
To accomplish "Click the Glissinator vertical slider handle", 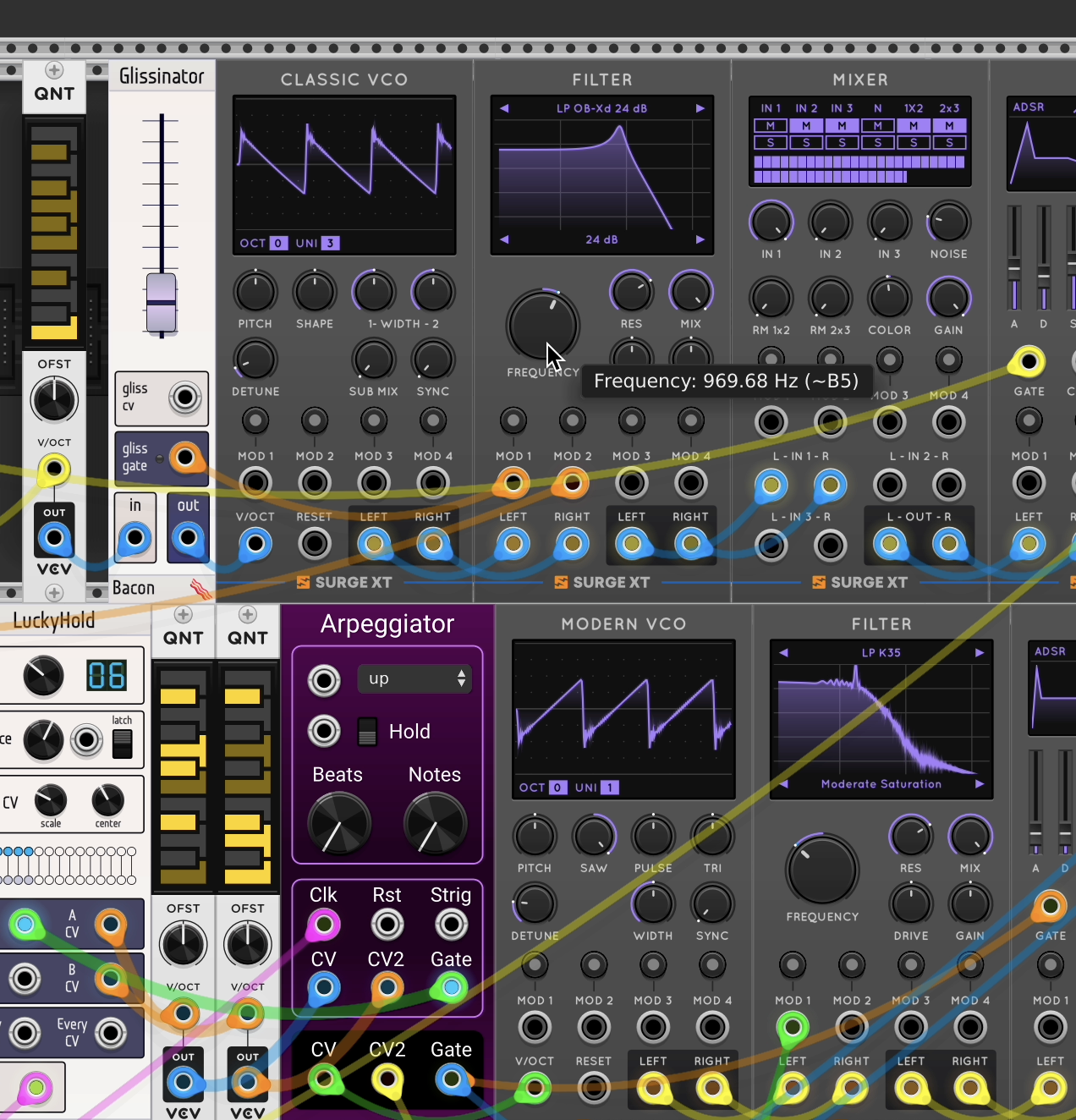I will (x=162, y=303).
